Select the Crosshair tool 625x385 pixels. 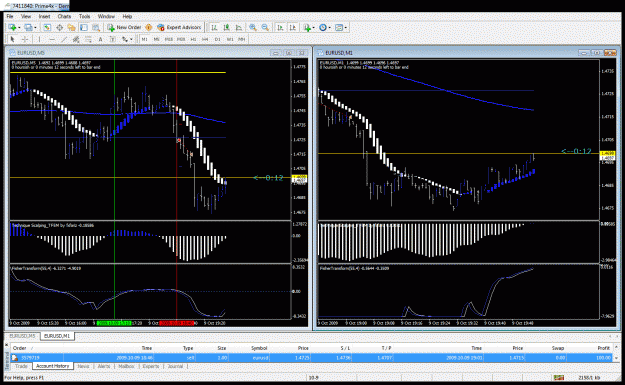click(25, 39)
